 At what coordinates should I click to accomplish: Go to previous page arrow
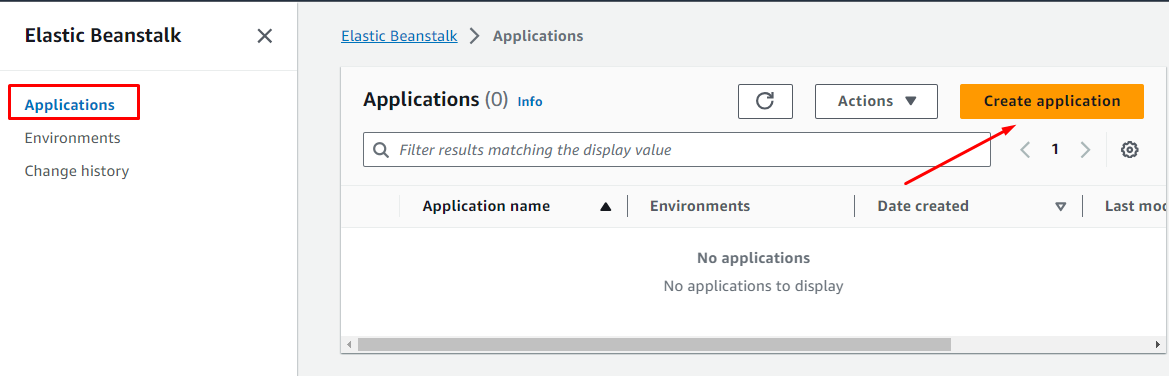pyautogui.click(x=1025, y=149)
